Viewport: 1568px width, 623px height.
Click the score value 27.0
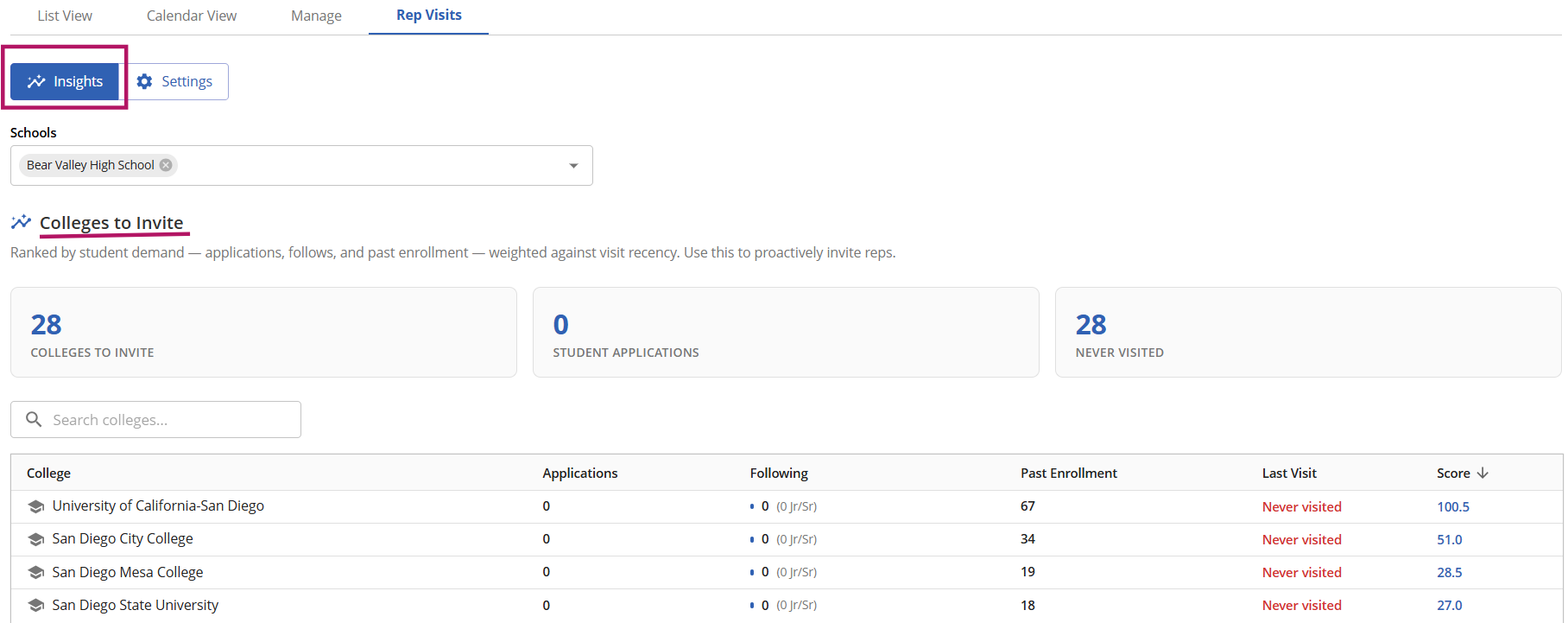pos(1450,605)
